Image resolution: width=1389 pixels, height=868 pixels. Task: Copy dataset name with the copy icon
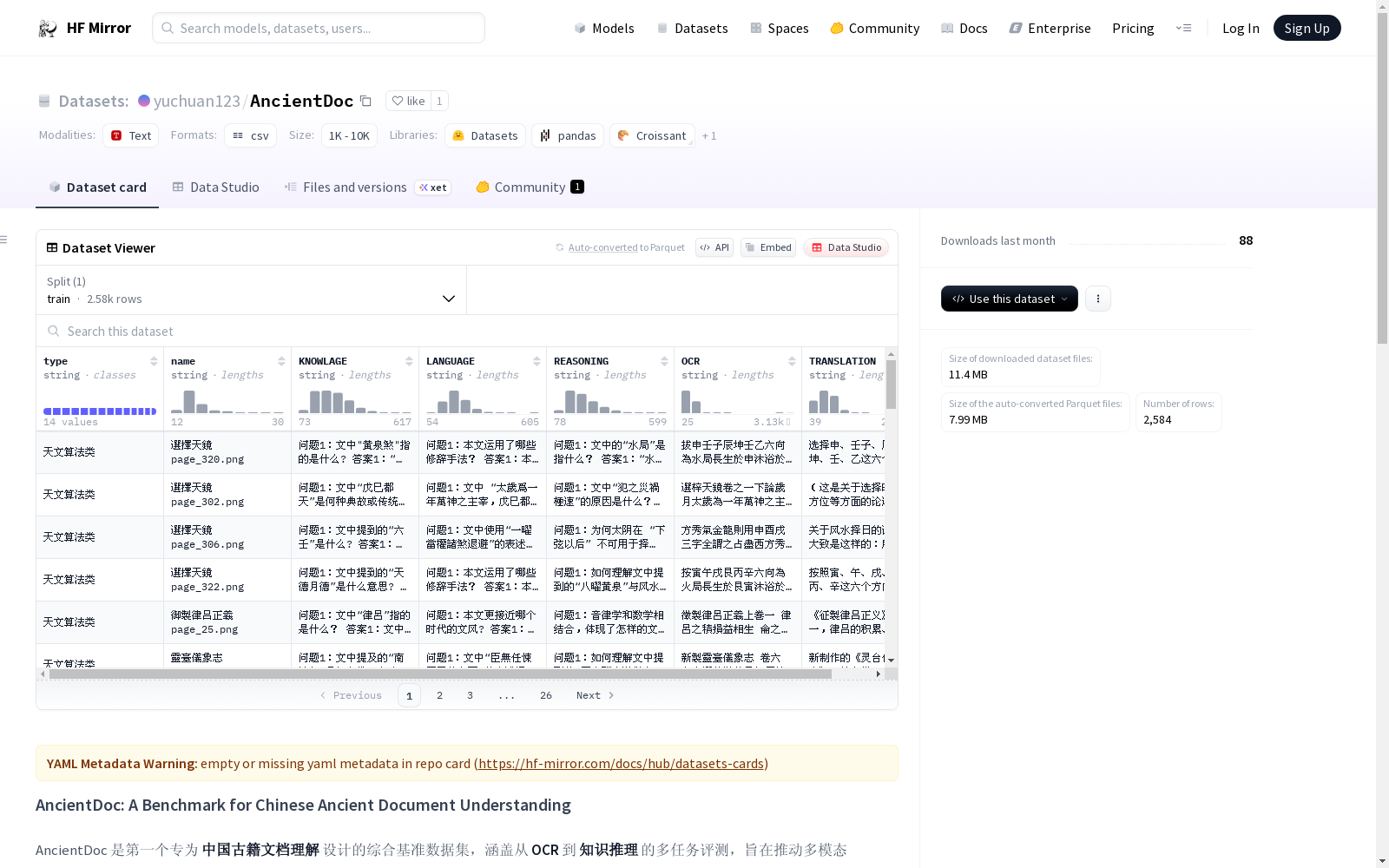coord(365,101)
